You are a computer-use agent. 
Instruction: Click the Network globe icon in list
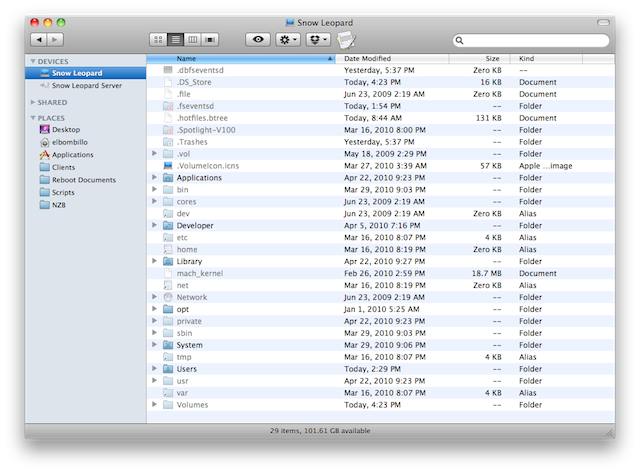[168, 297]
